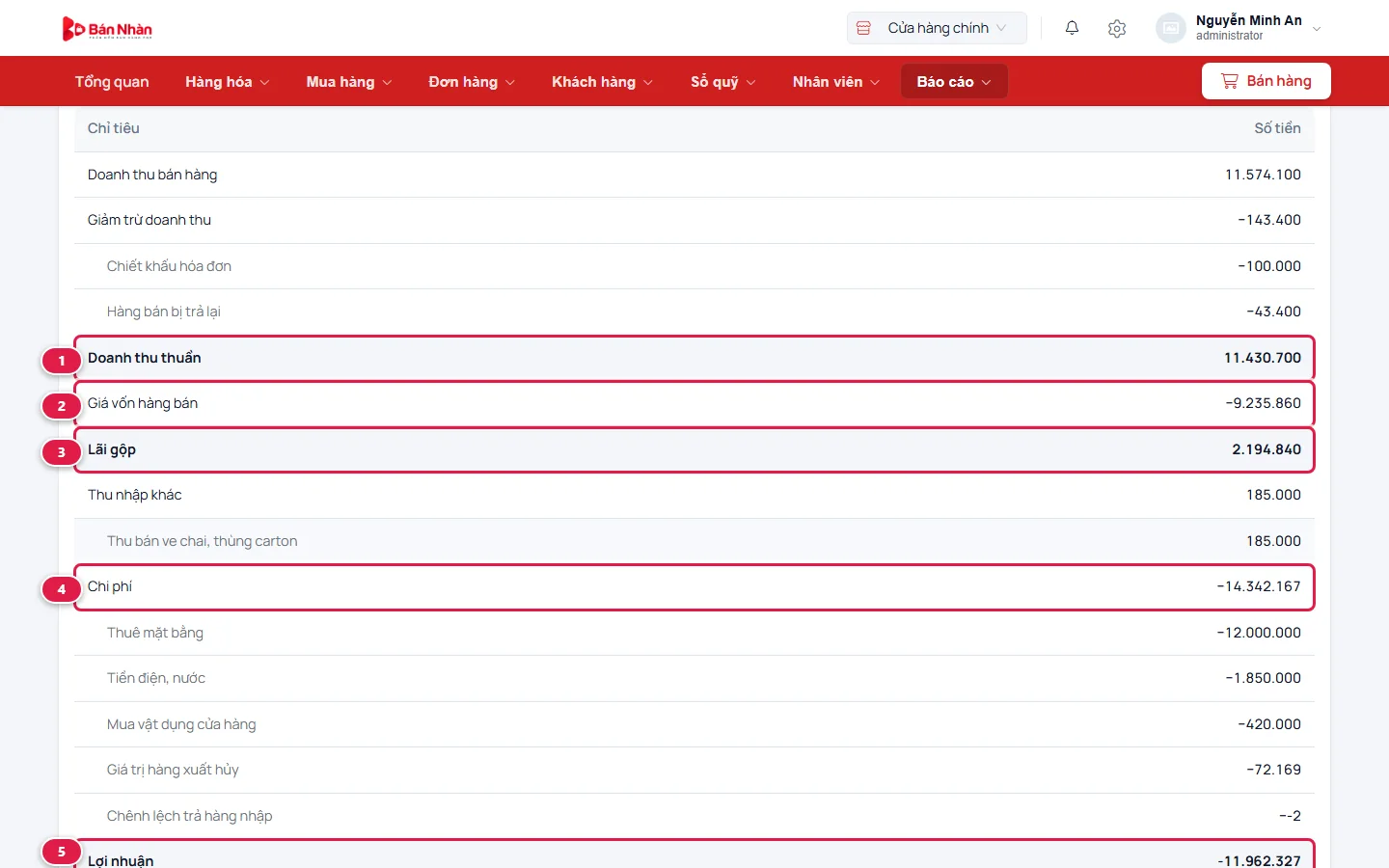Open the Nhân viên menu
The width and height of the screenshot is (1389, 868).
click(836, 82)
